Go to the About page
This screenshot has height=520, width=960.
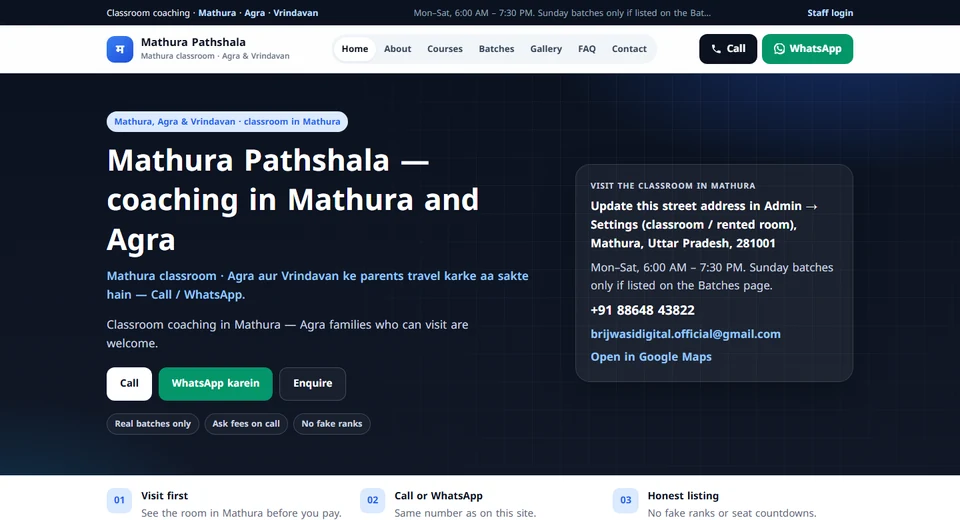pos(397,49)
